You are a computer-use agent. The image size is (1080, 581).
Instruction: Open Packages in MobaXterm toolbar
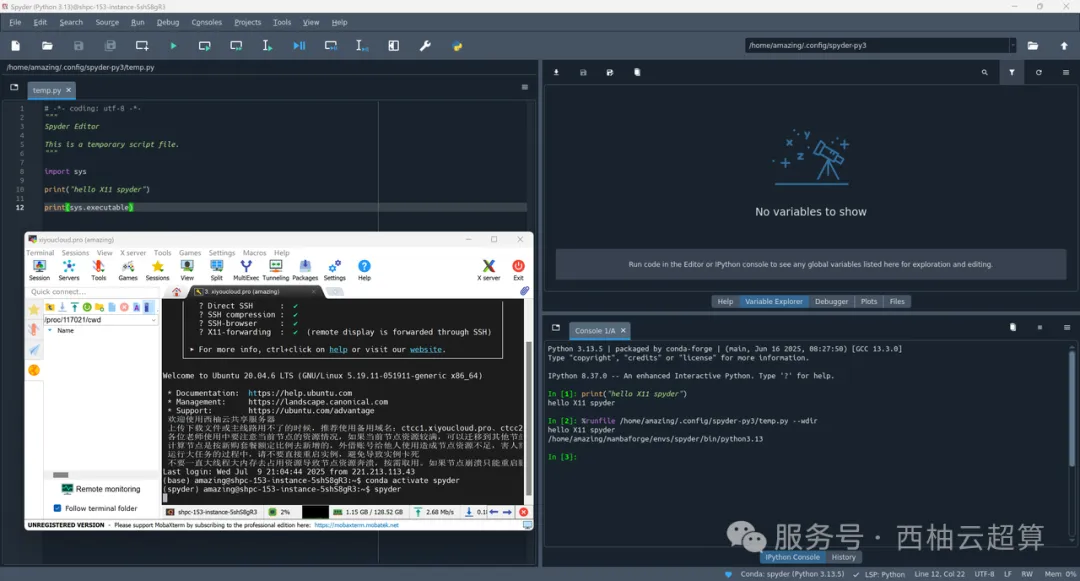305,270
